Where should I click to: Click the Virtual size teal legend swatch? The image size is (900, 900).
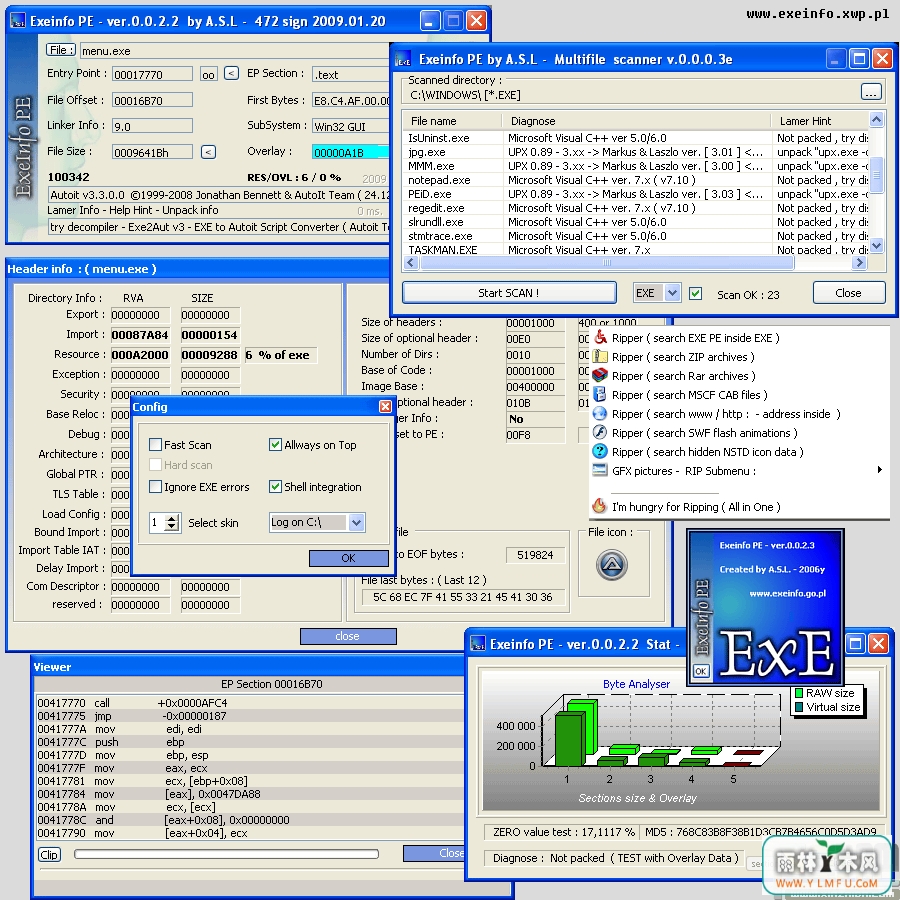tap(798, 707)
